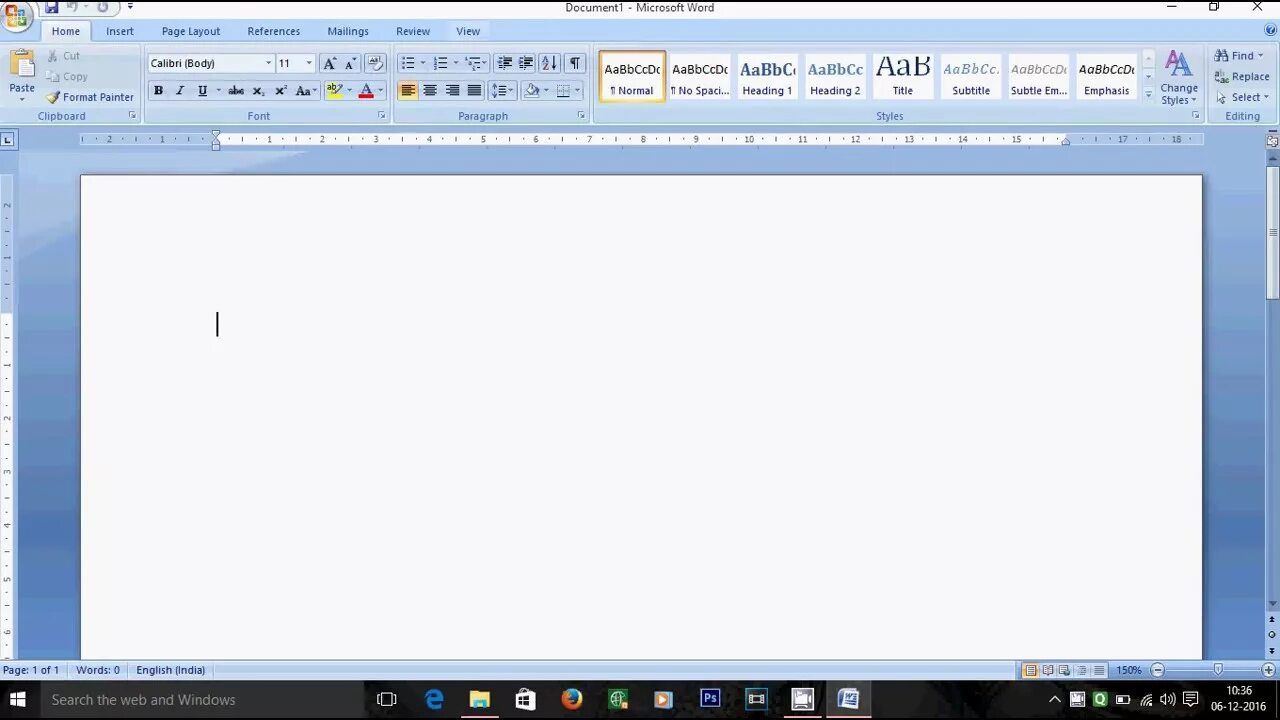Viewport: 1280px width, 720px height.
Task: Apply bottom border icon
Action: tap(563, 91)
